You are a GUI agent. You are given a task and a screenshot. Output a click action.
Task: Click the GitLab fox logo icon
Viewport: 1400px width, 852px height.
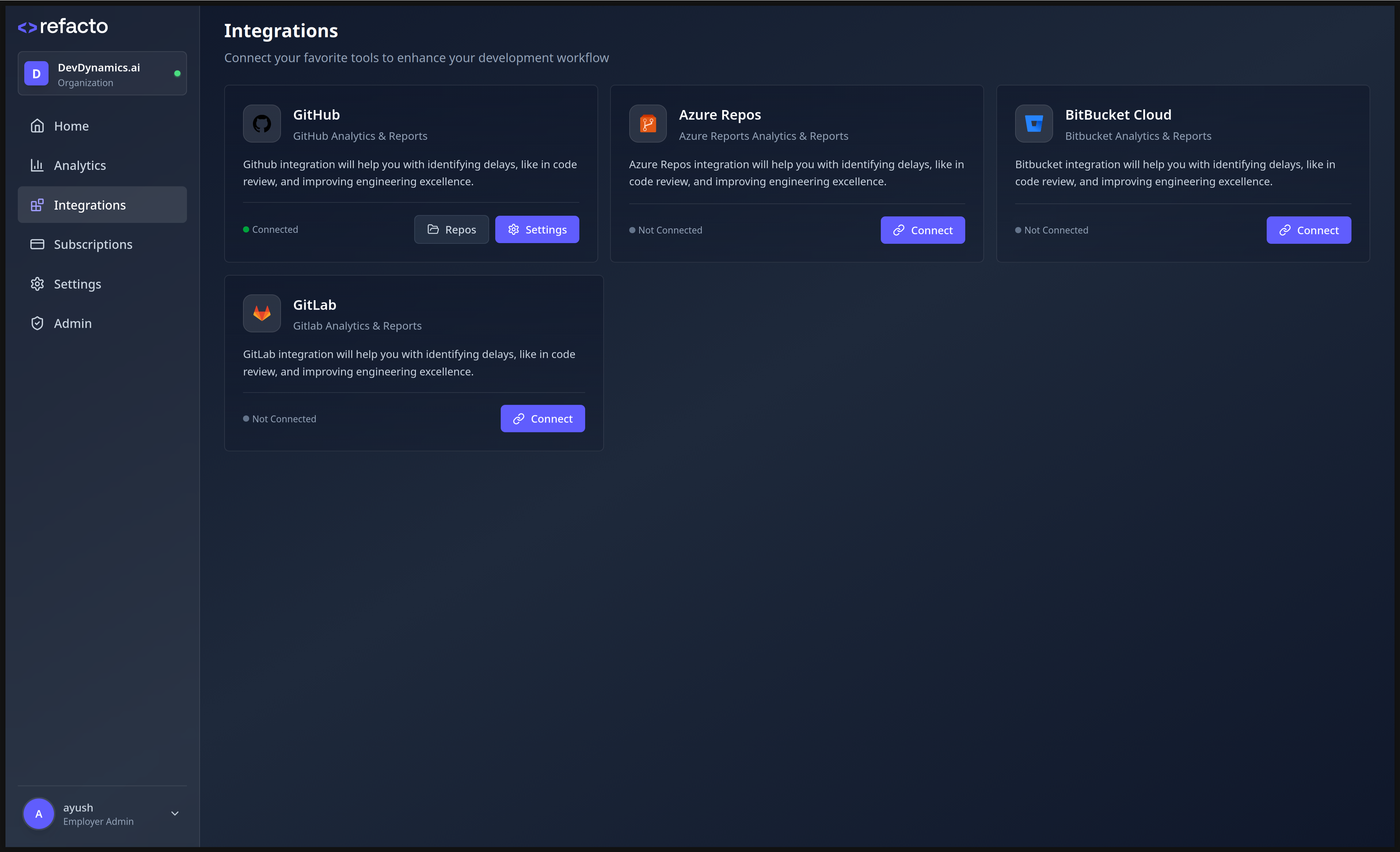point(262,313)
